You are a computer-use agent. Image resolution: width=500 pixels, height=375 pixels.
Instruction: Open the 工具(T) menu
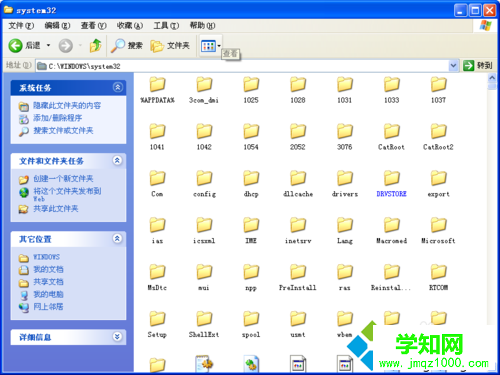point(166,26)
